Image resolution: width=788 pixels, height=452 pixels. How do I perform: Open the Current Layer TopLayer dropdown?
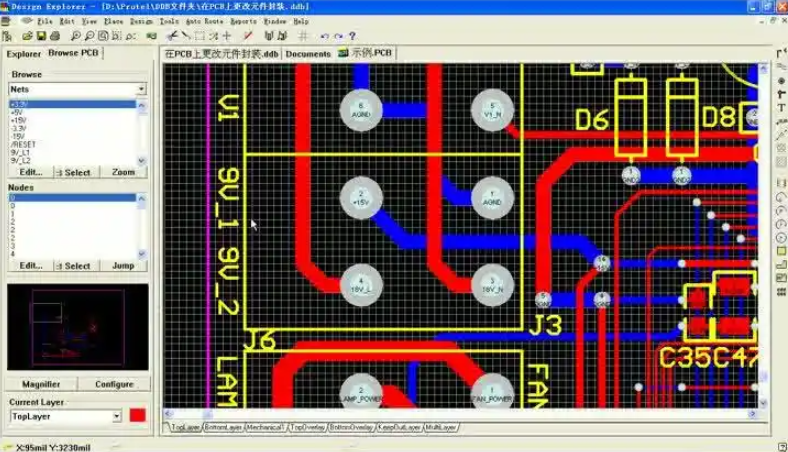[x=117, y=415]
